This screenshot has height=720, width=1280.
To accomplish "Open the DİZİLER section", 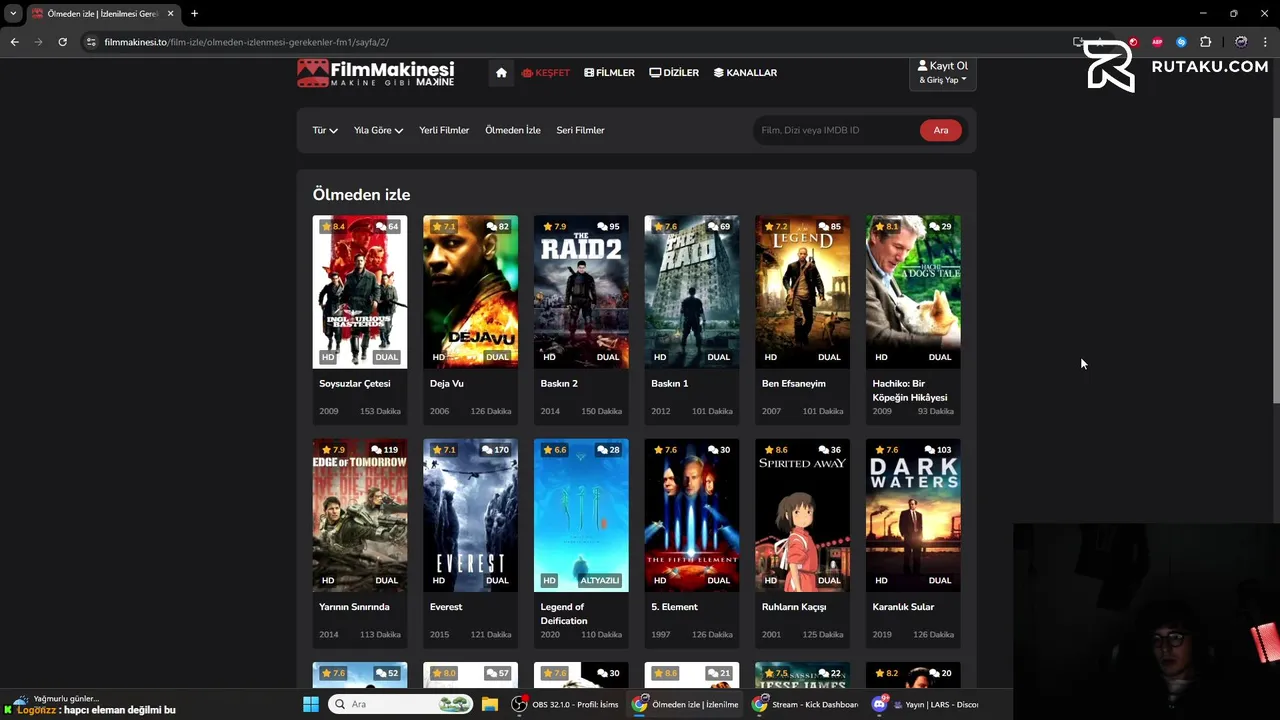I will [x=674, y=73].
